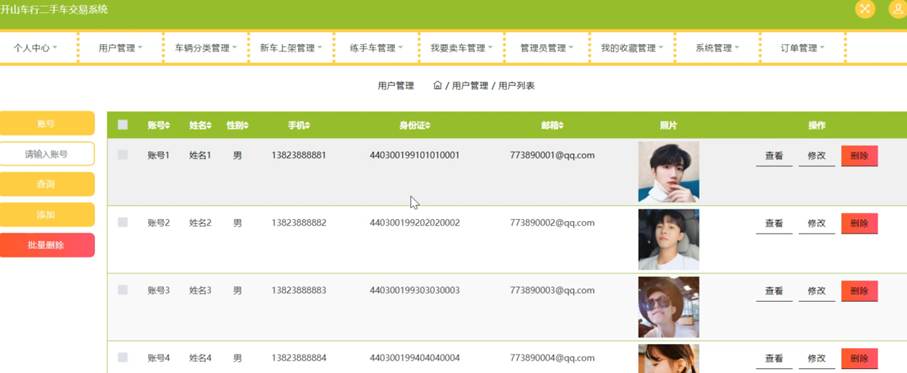The image size is (907, 373).
Task: Check the box for 账号4 row
Action: point(123,358)
